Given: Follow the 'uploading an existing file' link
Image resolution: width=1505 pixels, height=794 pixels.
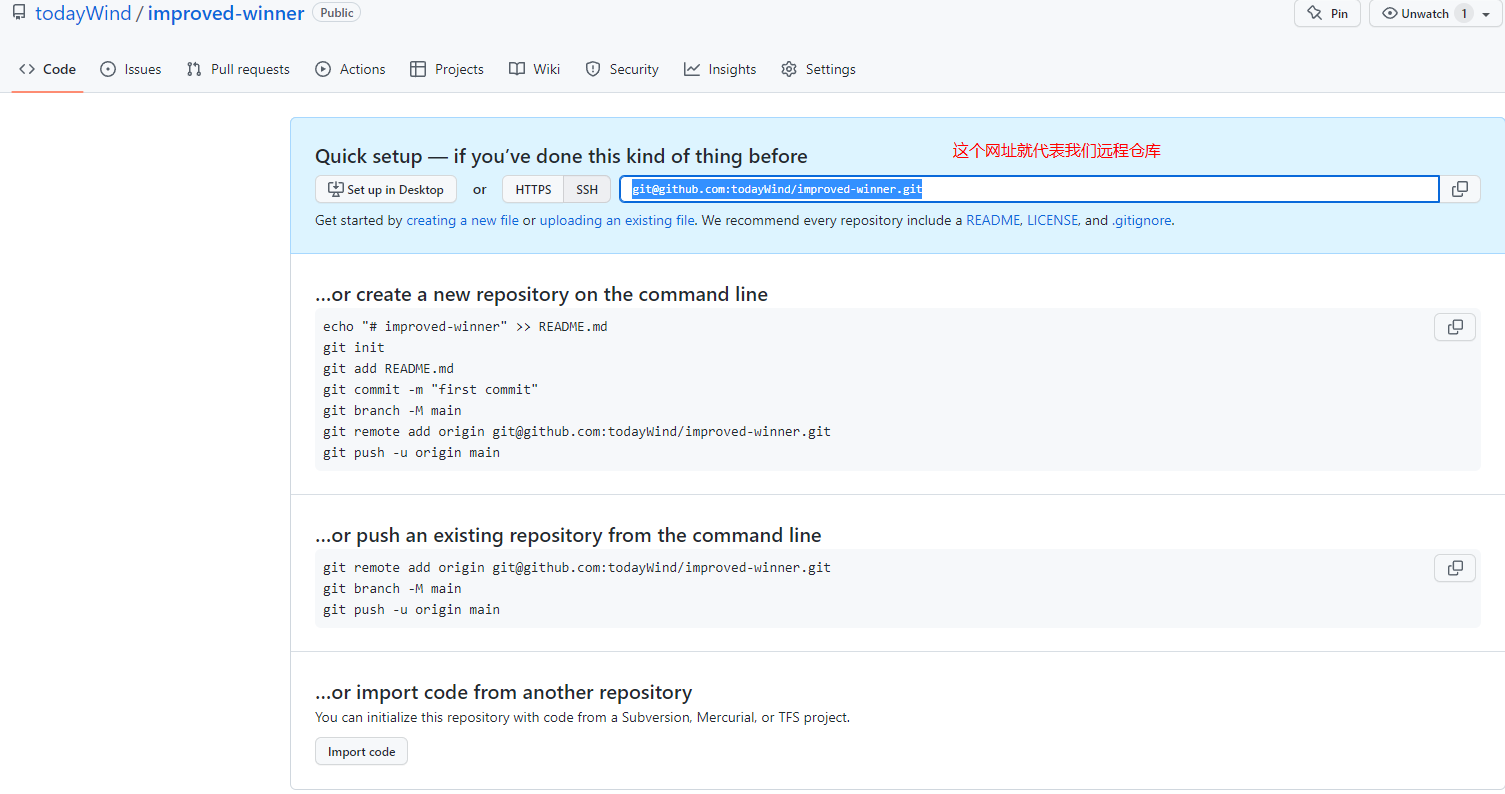Looking at the screenshot, I should point(617,220).
